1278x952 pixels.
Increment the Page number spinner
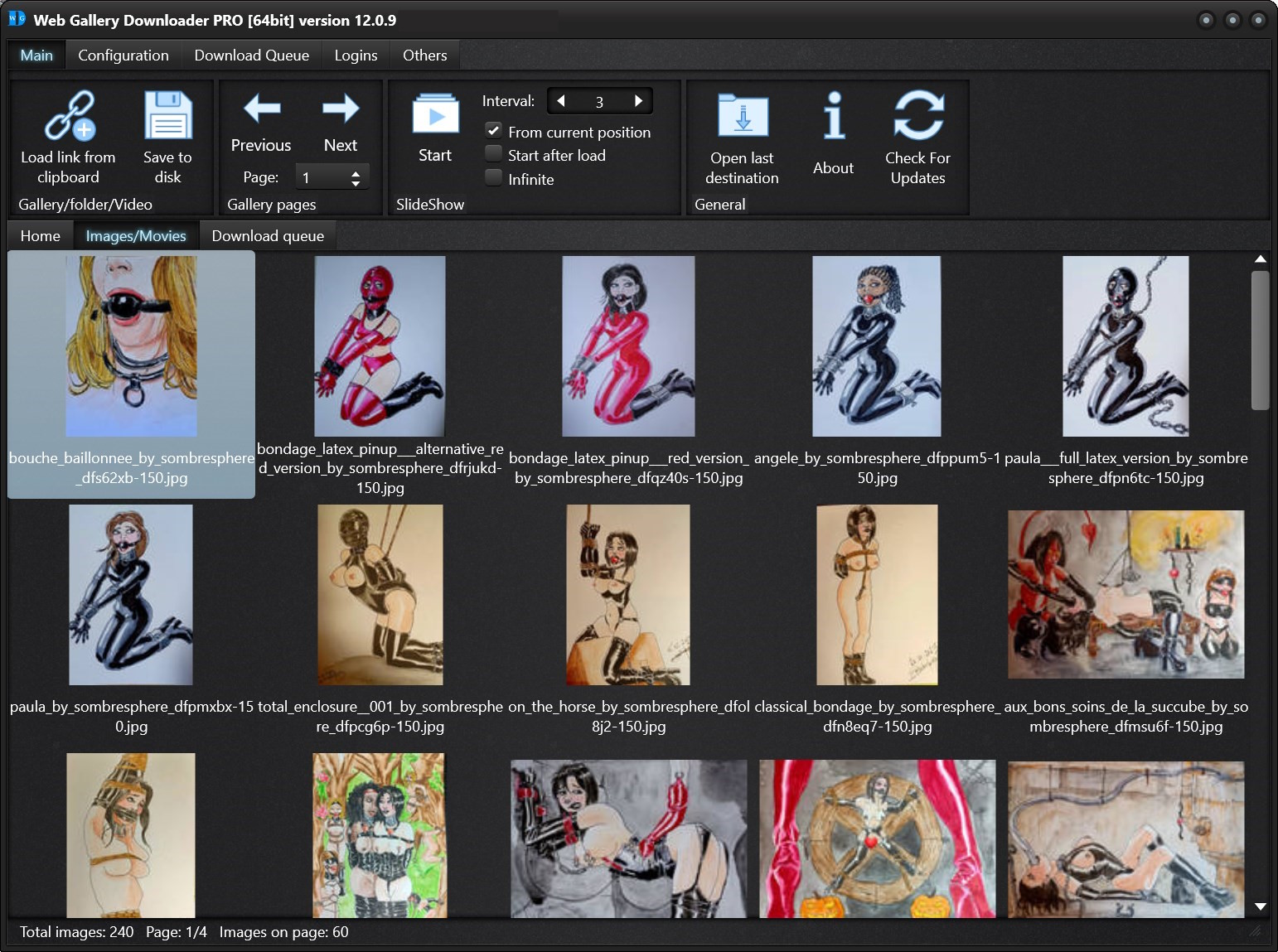(x=356, y=172)
